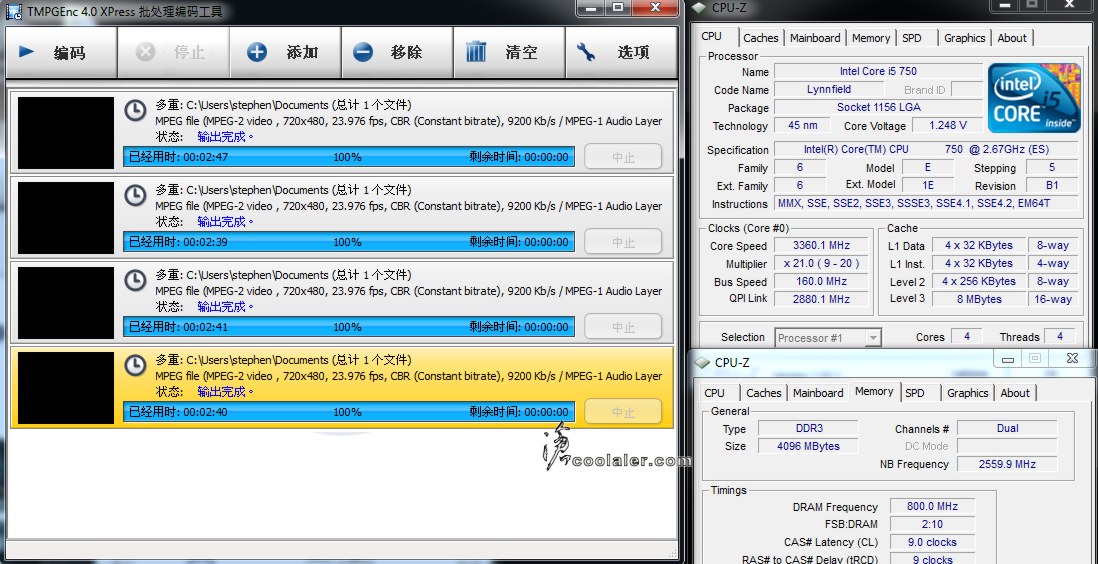This screenshot has height=564, width=1098.
Task: Click the 移除 (Remove) toolbar button
Action: [x=397, y=53]
